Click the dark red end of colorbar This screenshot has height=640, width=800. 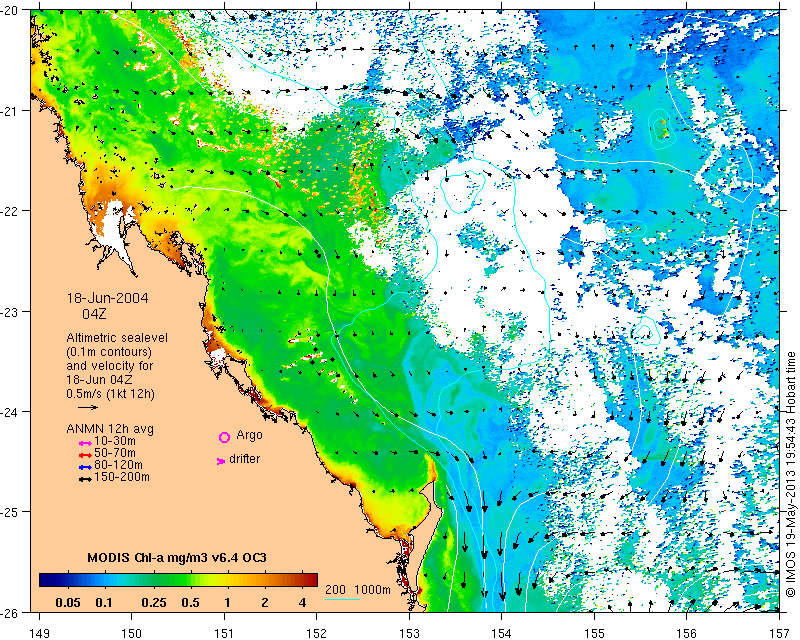click(312, 580)
